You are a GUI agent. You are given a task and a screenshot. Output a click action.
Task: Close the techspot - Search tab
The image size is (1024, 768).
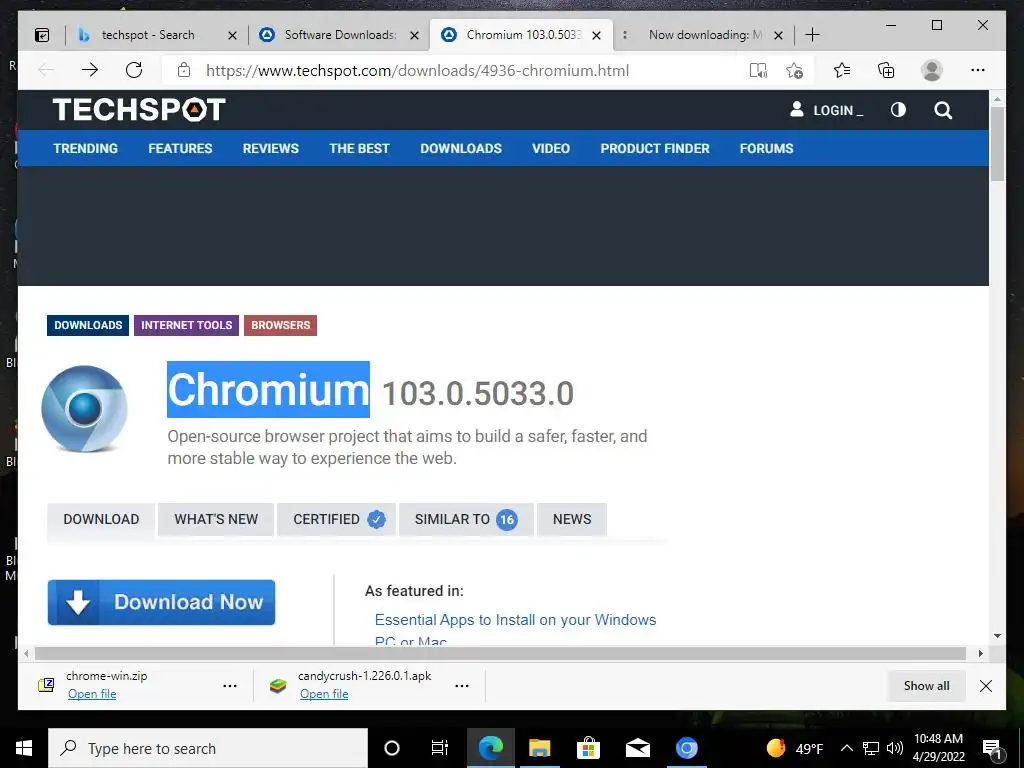(232, 35)
